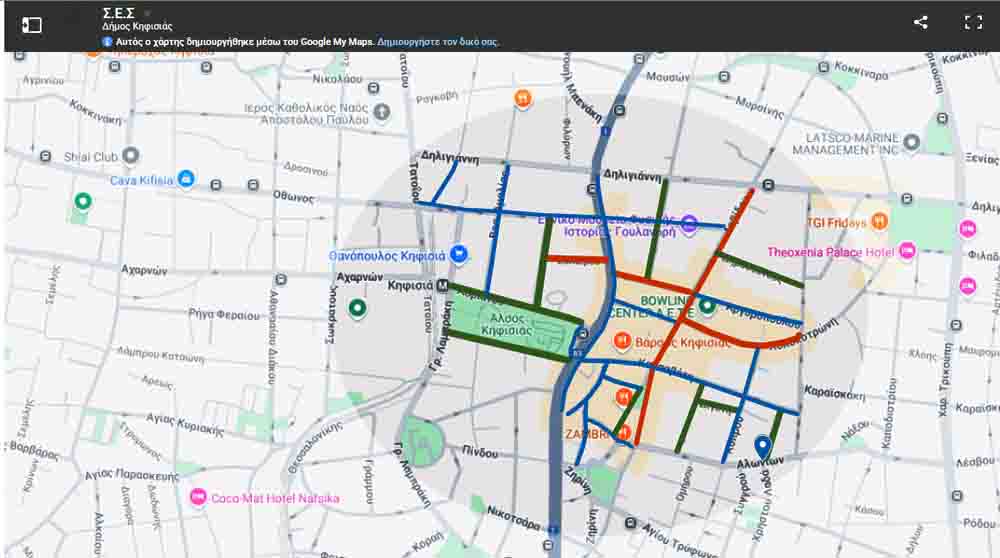The height and width of the screenshot is (558, 1000).
Task: Click the info icon beside Google My Maps notice
Action: 107,42
